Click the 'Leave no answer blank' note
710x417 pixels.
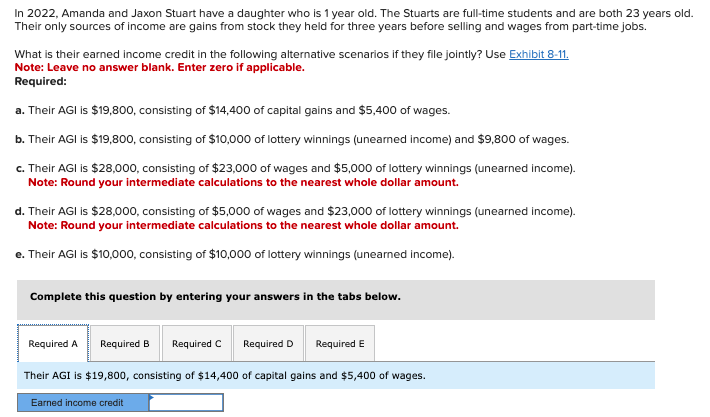coord(159,67)
